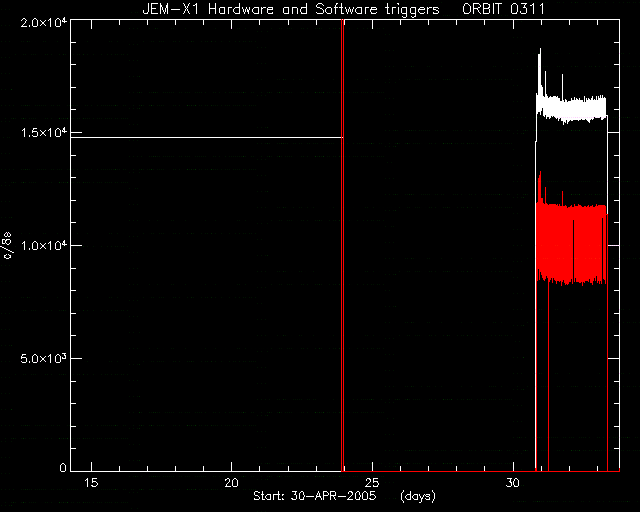Click the c/8s vertical axis title

[7, 245]
